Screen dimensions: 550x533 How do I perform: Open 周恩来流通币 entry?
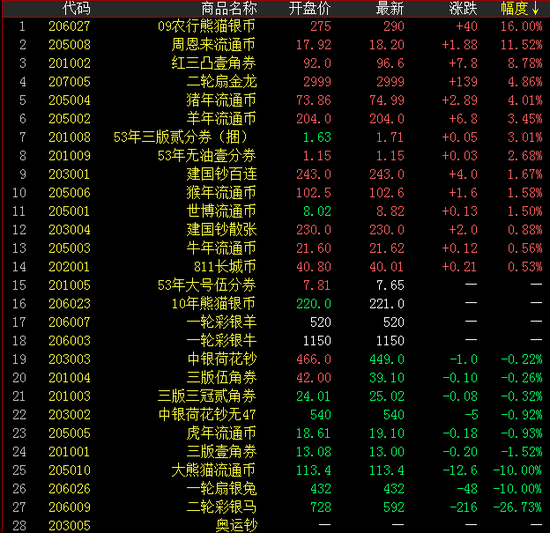213,45
